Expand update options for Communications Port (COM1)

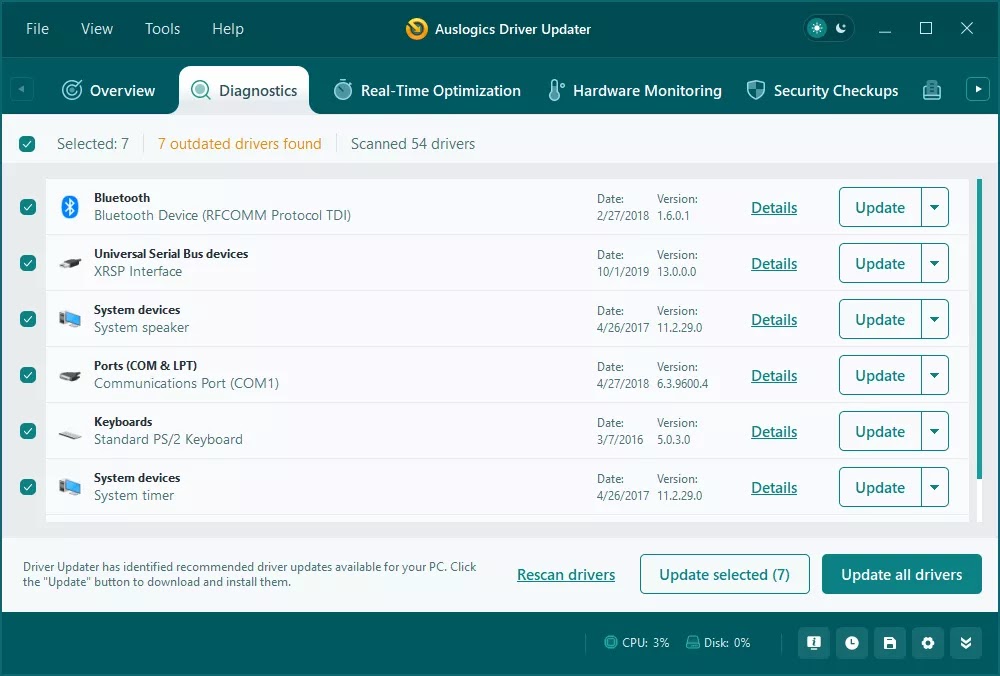click(935, 375)
